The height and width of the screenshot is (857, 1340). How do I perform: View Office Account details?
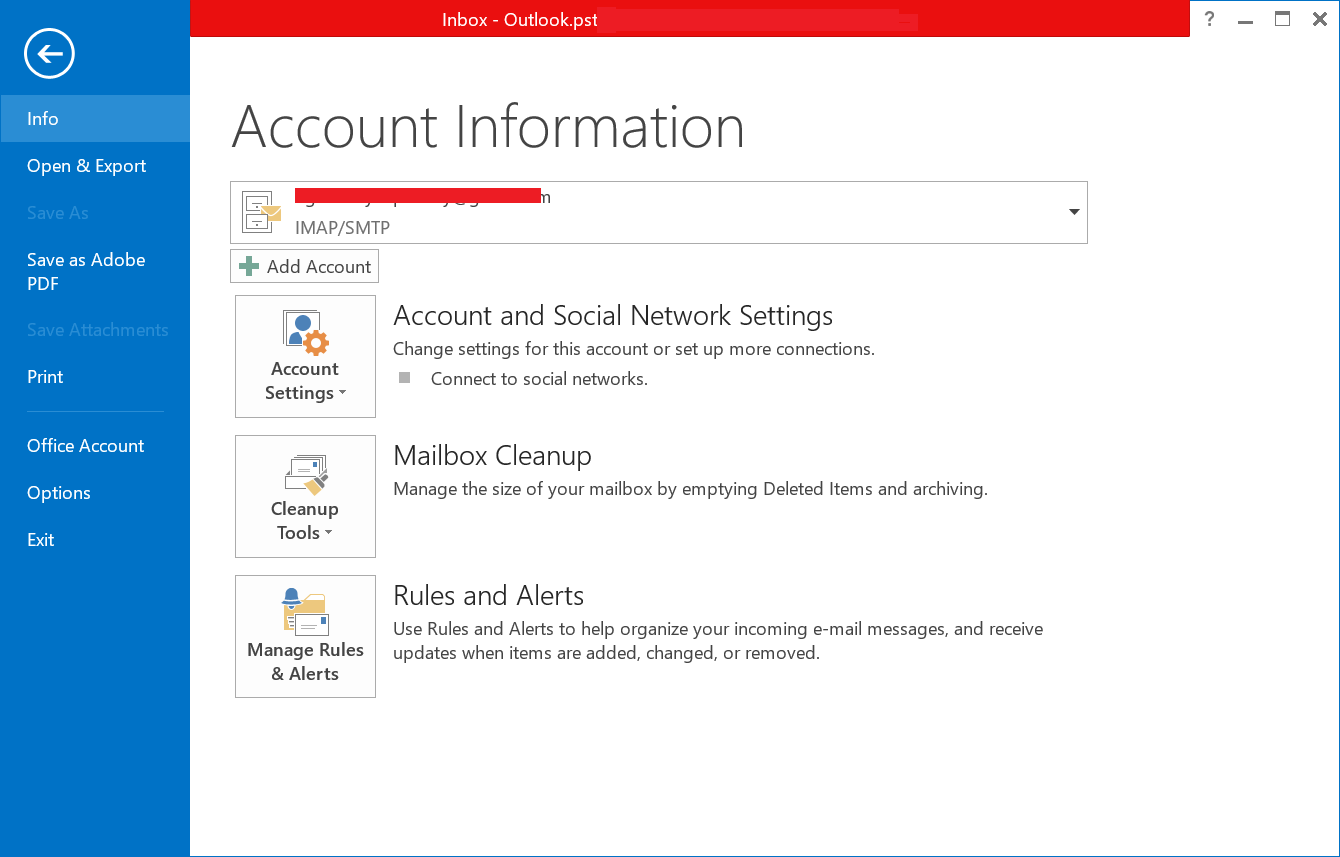[85, 445]
